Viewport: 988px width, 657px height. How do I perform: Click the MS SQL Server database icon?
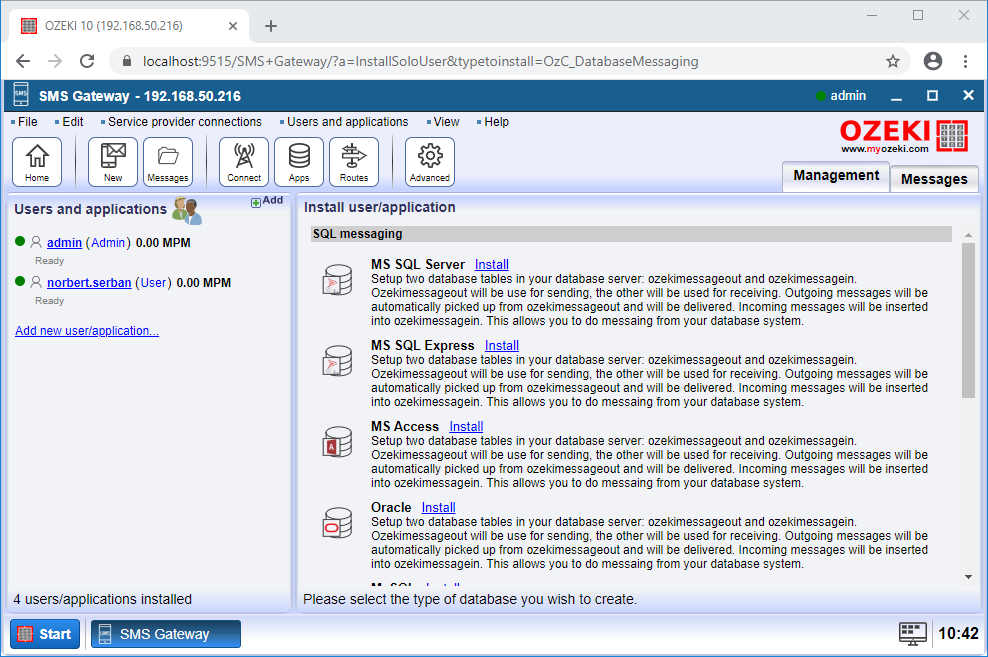point(337,280)
